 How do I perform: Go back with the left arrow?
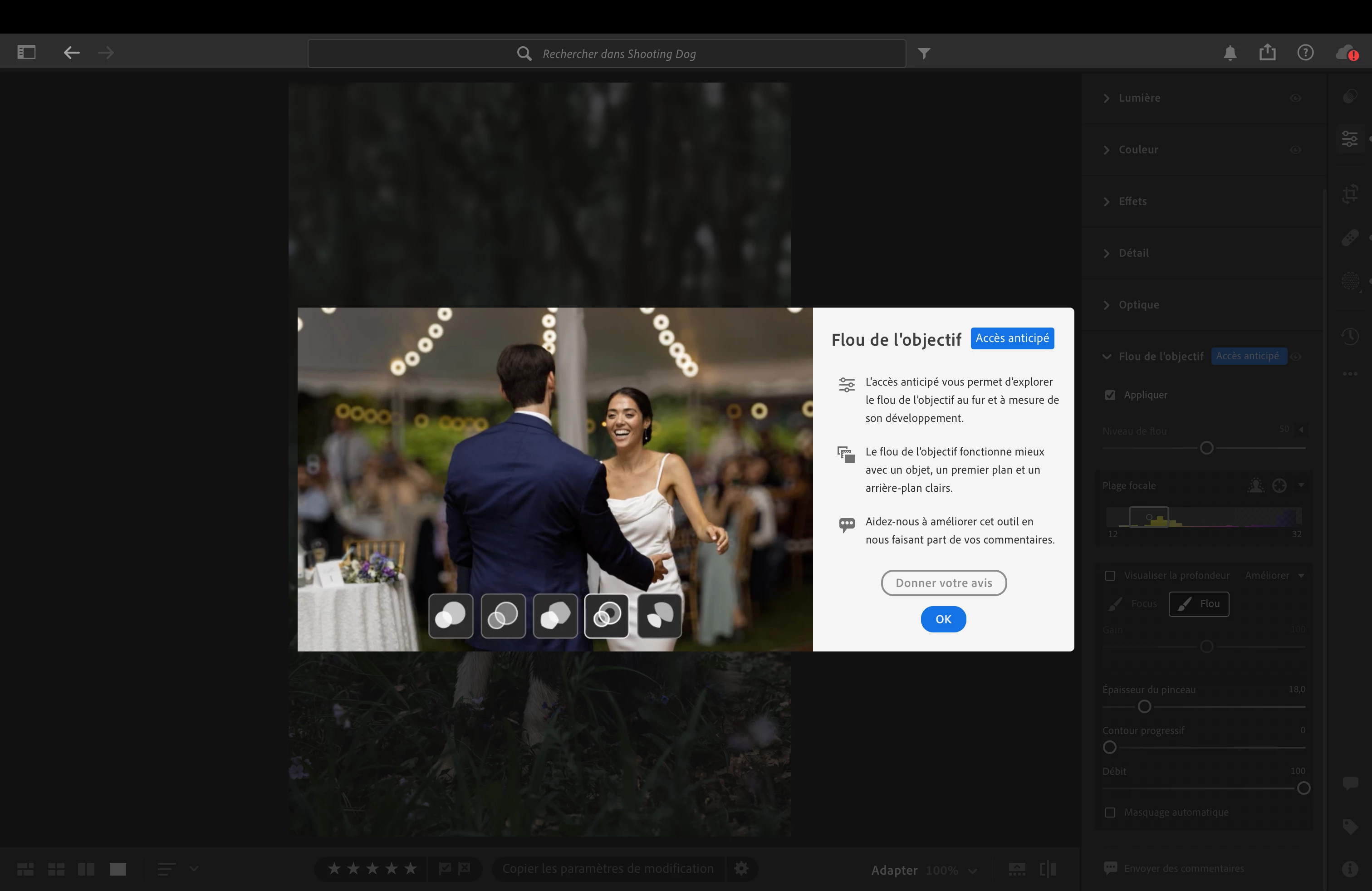(72, 53)
